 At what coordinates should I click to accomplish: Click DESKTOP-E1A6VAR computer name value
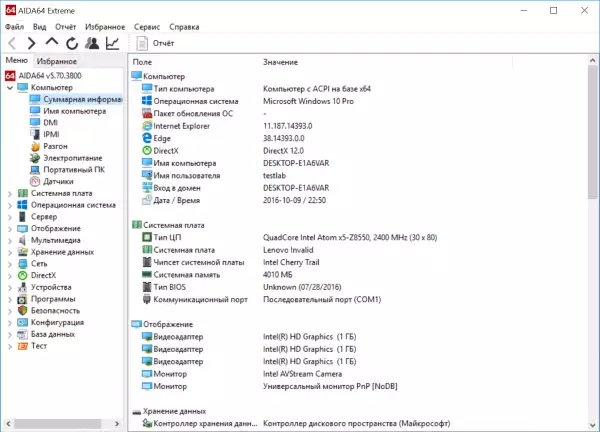(x=296, y=163)
